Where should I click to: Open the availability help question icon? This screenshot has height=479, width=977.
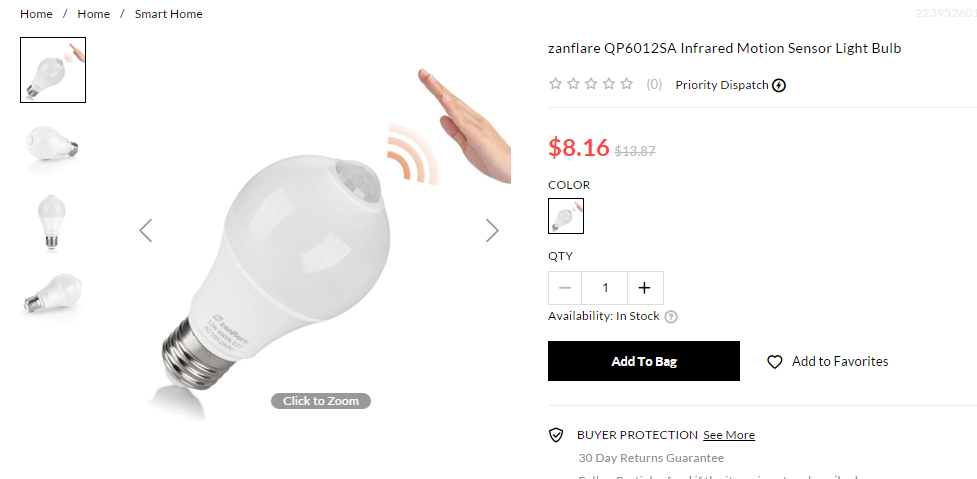pyautogui.click(x=671, y=316)
